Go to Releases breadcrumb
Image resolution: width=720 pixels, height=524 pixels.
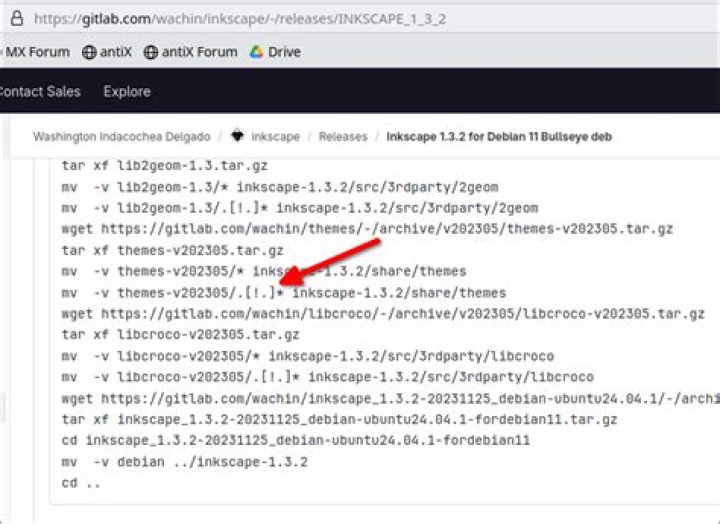pos(343,137)
